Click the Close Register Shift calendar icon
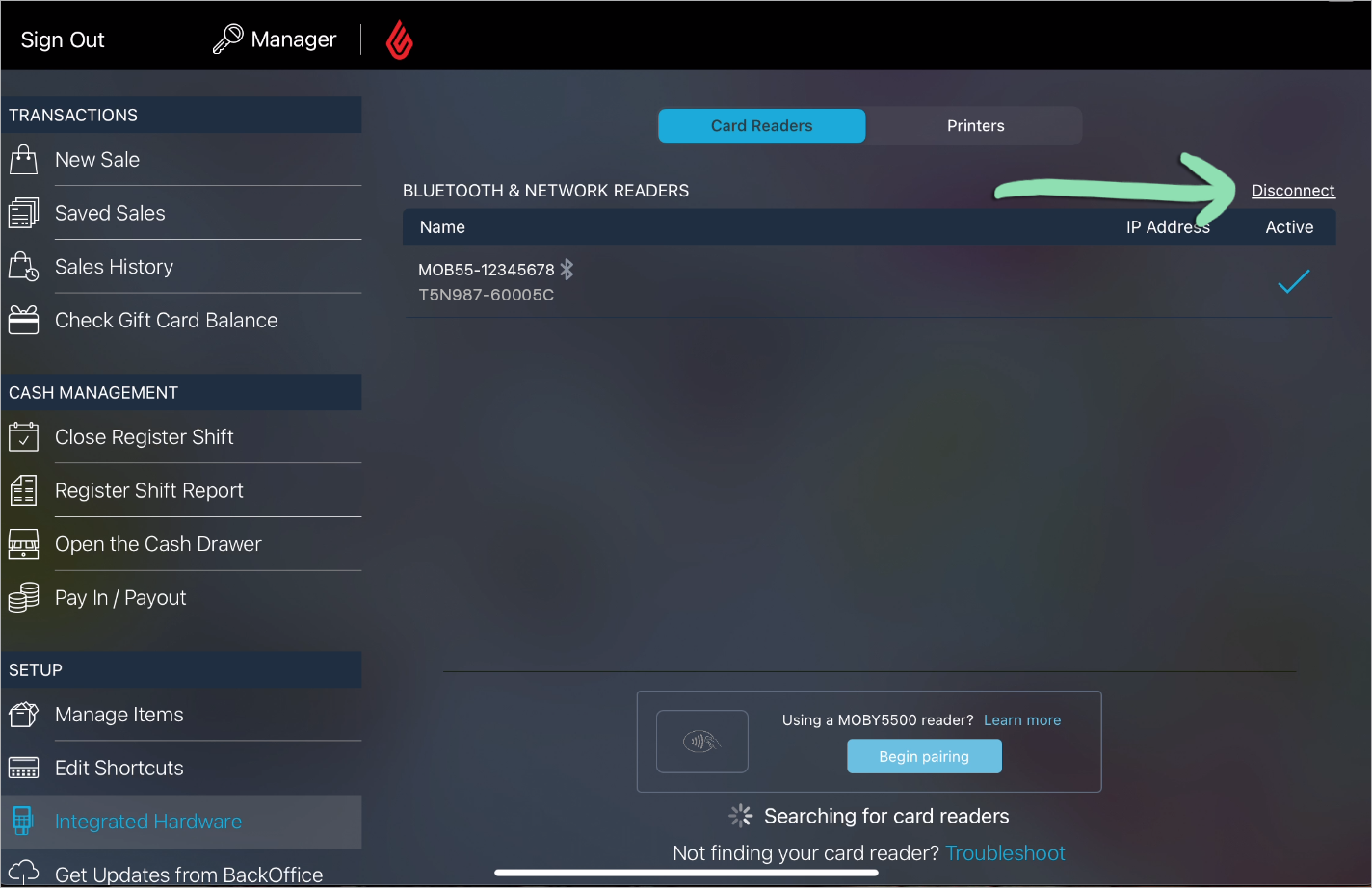1372x888 pixels. [23, 436]
